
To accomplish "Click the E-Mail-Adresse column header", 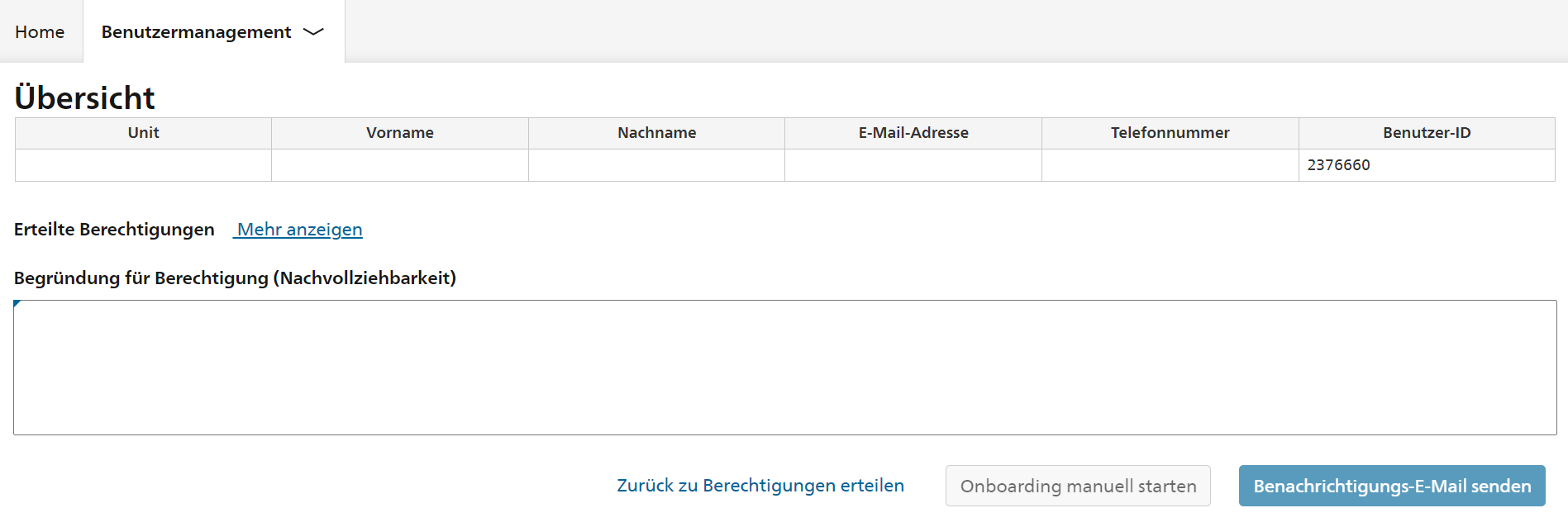I will click(x=913, y=133).
